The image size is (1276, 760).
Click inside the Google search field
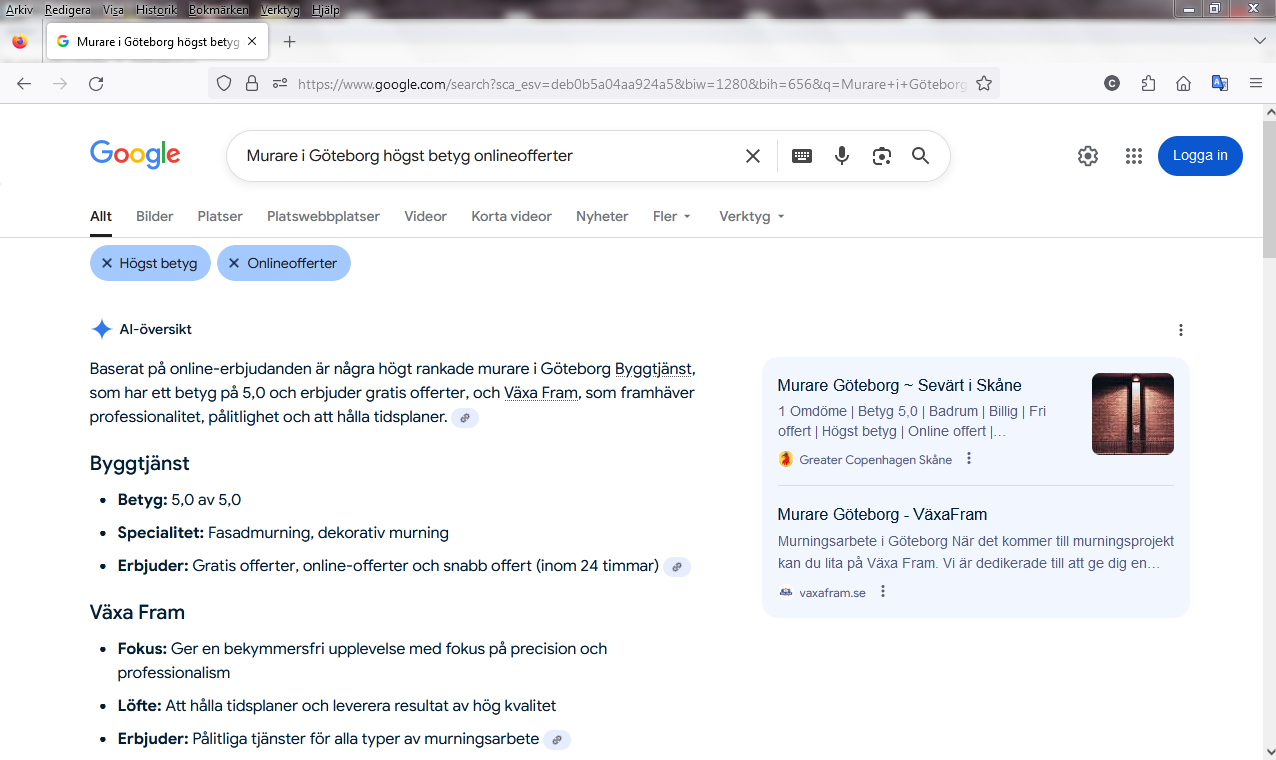(480, 156)
